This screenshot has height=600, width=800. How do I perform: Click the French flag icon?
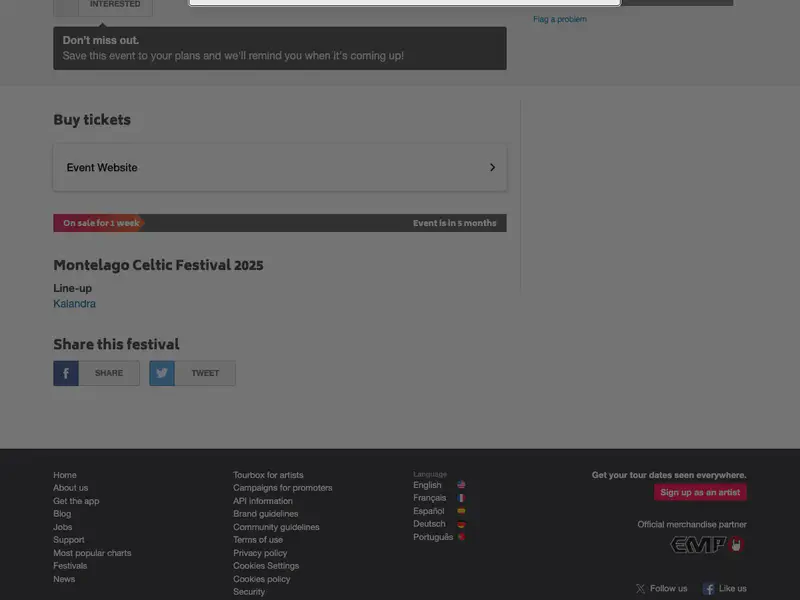[461, 498]
